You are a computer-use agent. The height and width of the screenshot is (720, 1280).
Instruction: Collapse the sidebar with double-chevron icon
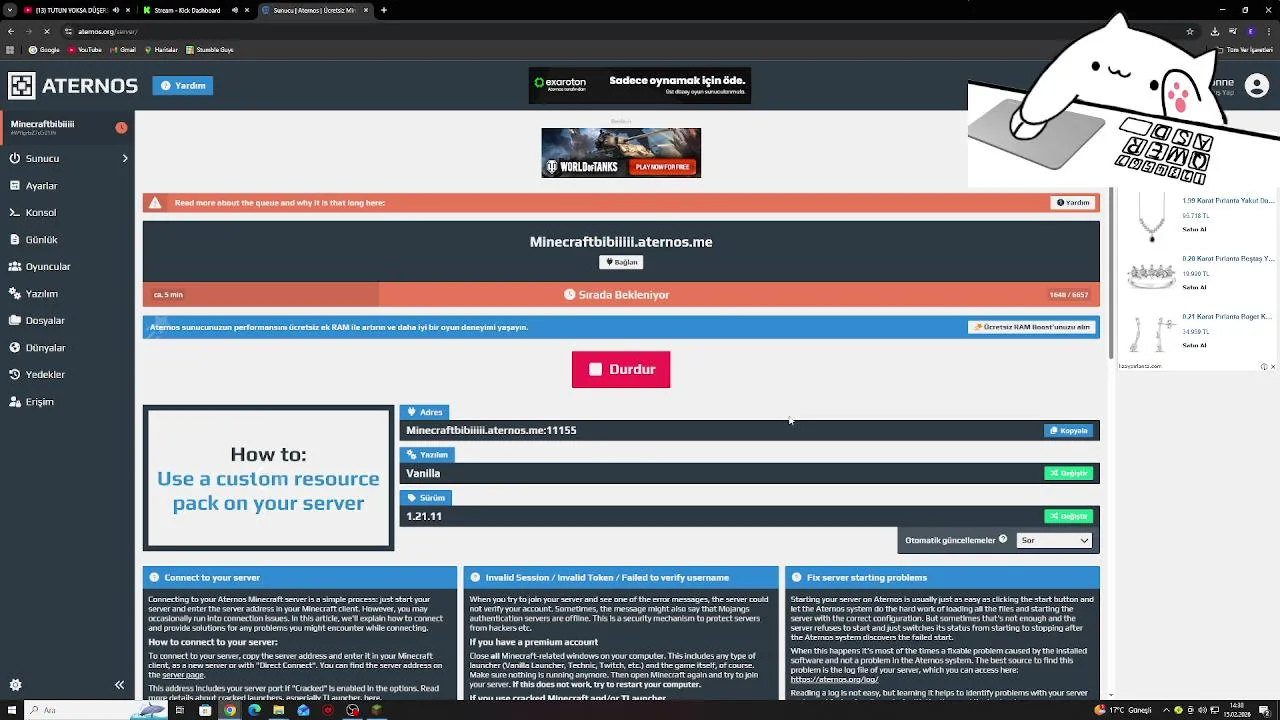pos(119,685)
